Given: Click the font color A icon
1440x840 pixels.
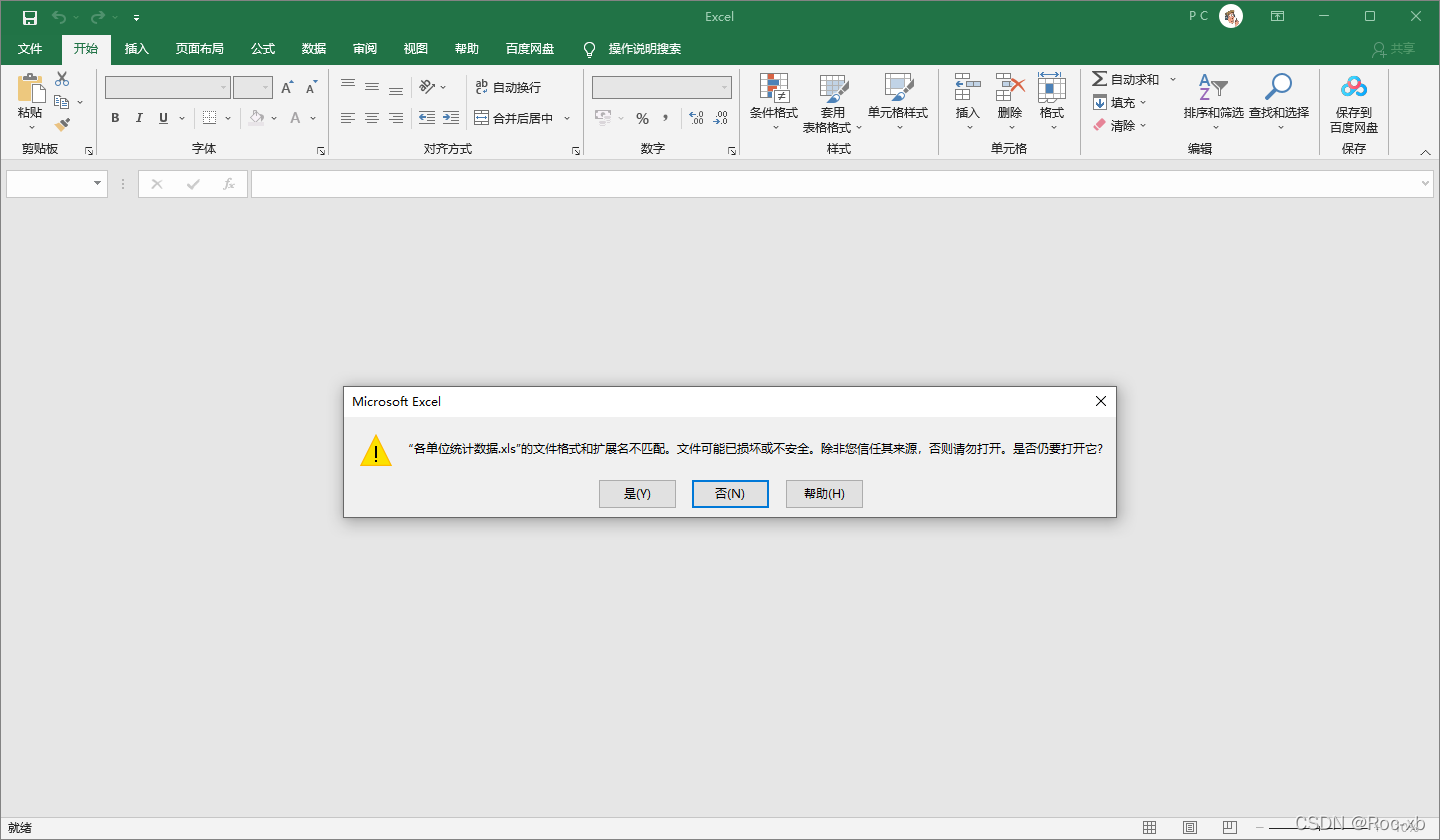Looking at the screenshot, I should coord(296,118).
